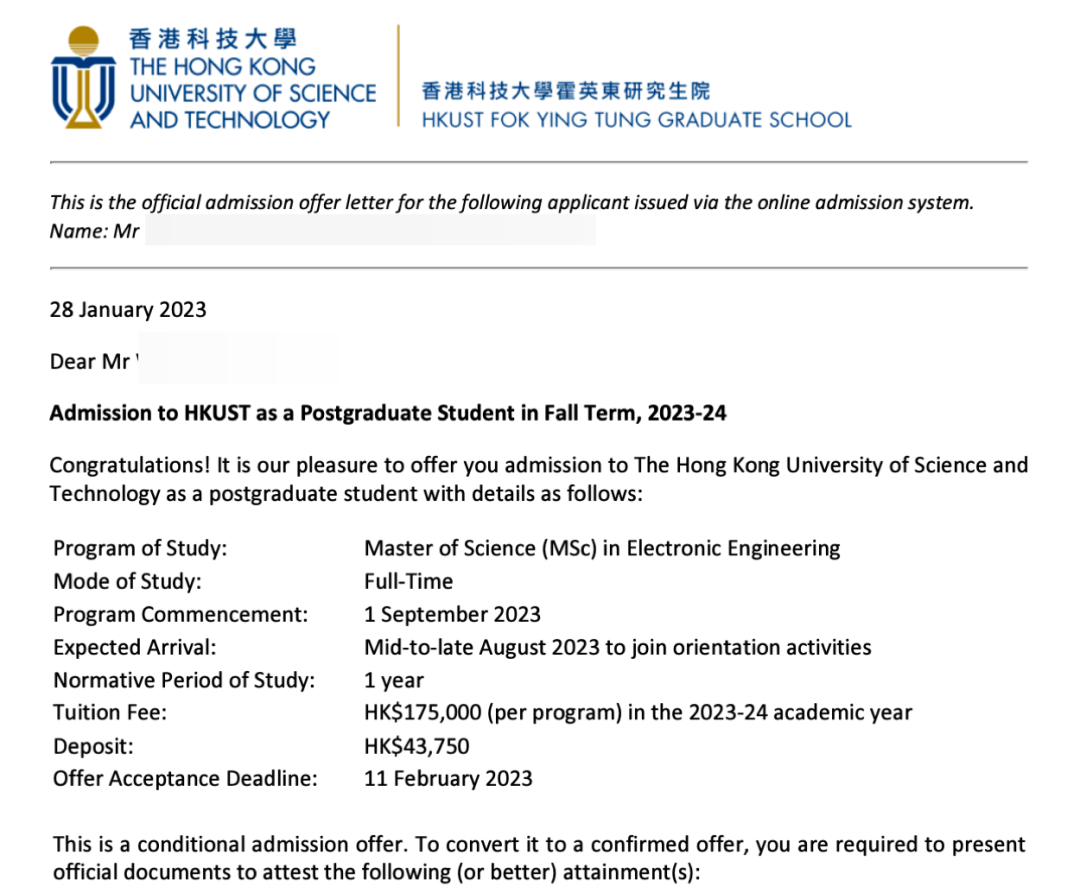
Task: Click the '1 September 2023' value
Action: (x=453, y=614)
